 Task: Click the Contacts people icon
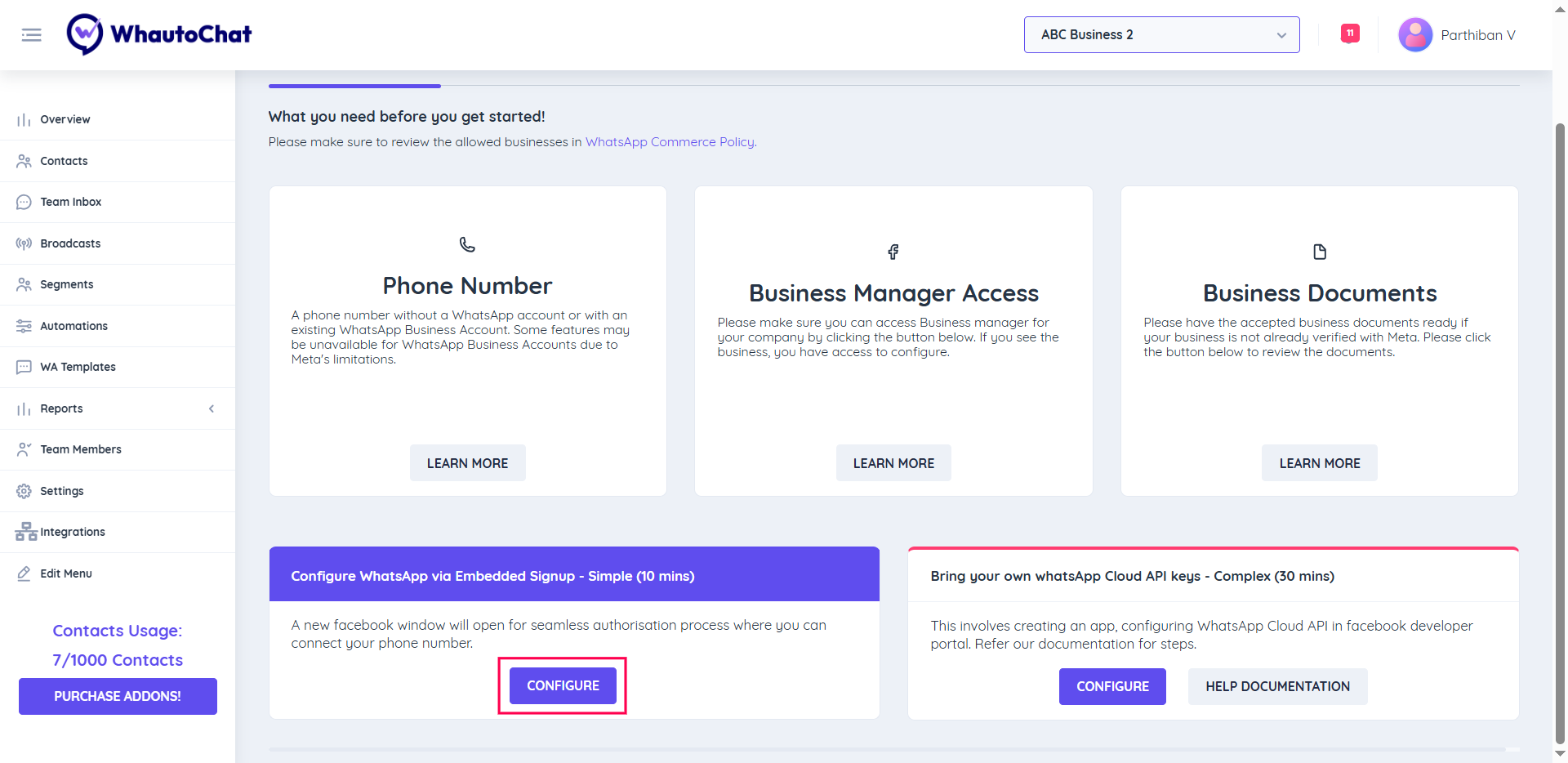(x=24, y=161)
